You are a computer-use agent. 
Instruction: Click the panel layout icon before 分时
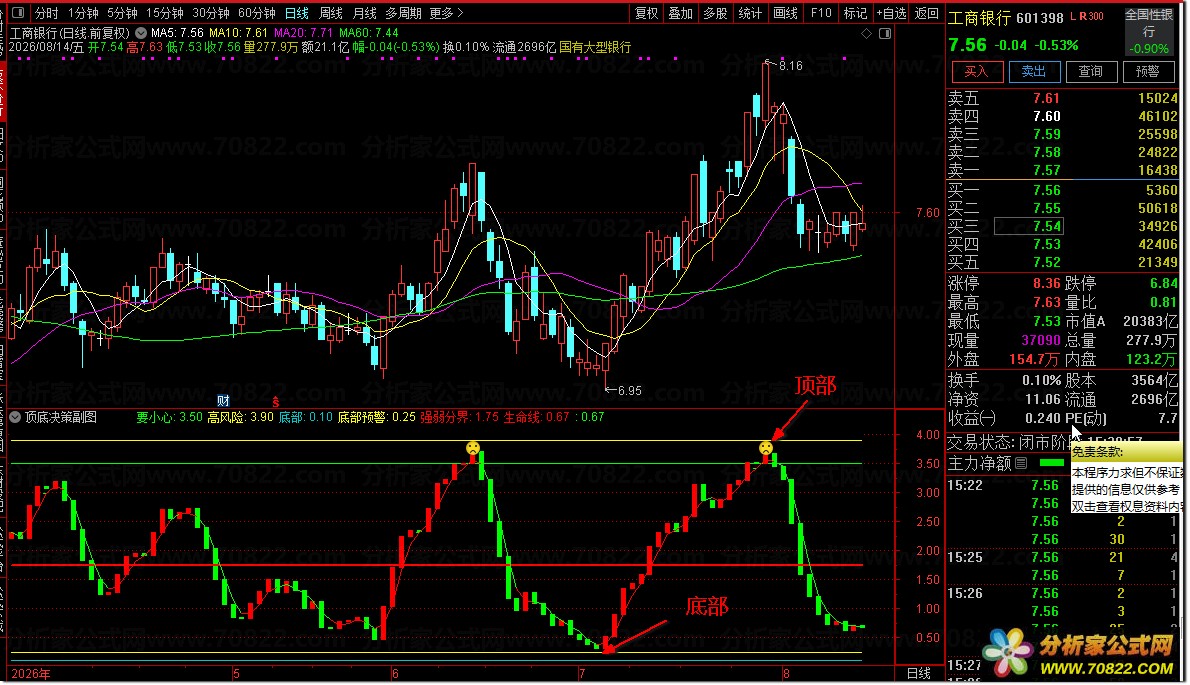point(18,13)
